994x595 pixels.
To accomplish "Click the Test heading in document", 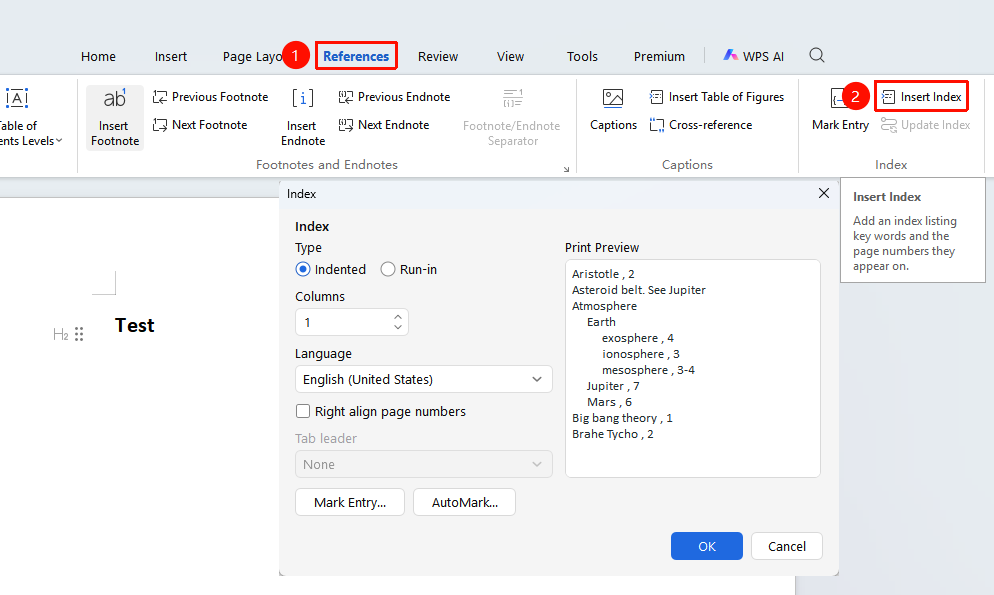I will (134, 325).
